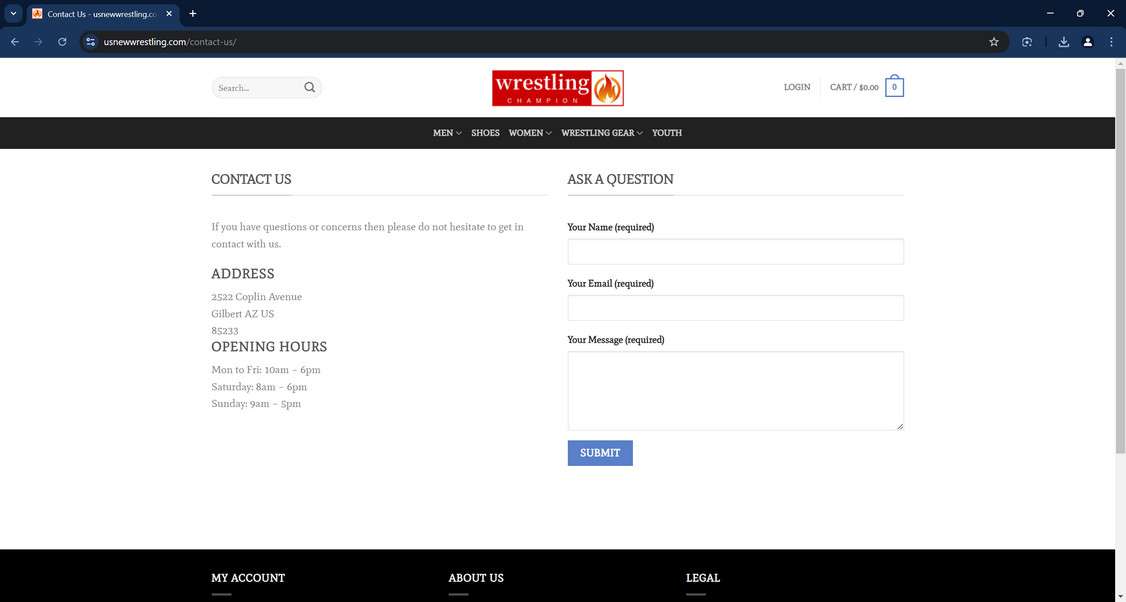Screen dimensions: 1126x602
Task: Click the ASK A QUESTION heading
Action: click(620, 180)
